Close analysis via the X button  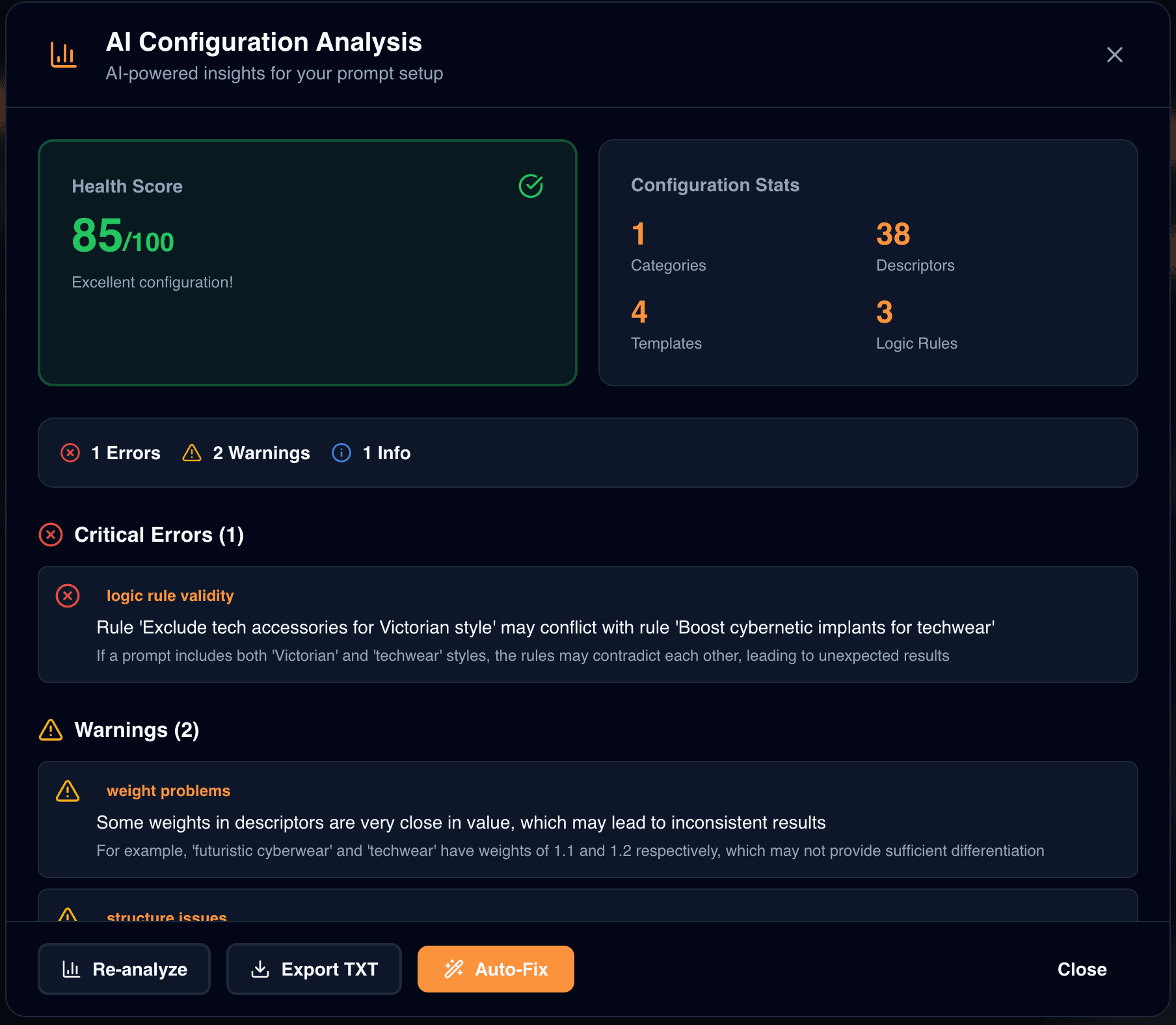[x=1114, y=55]
